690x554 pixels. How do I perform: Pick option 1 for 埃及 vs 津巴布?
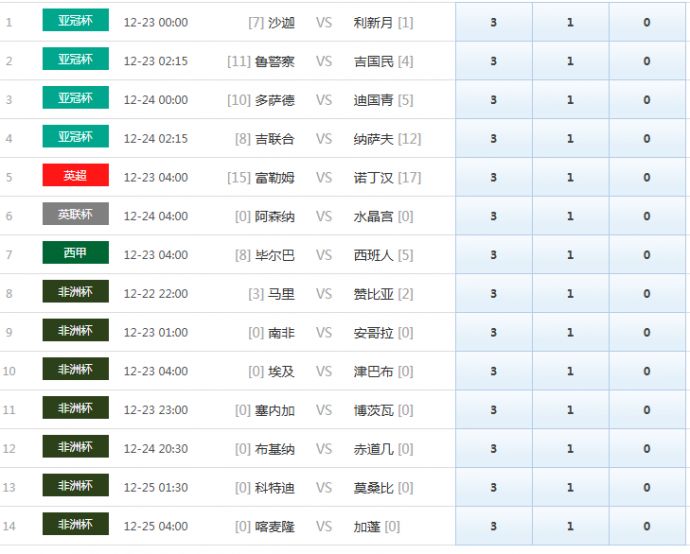coord(570,371)
